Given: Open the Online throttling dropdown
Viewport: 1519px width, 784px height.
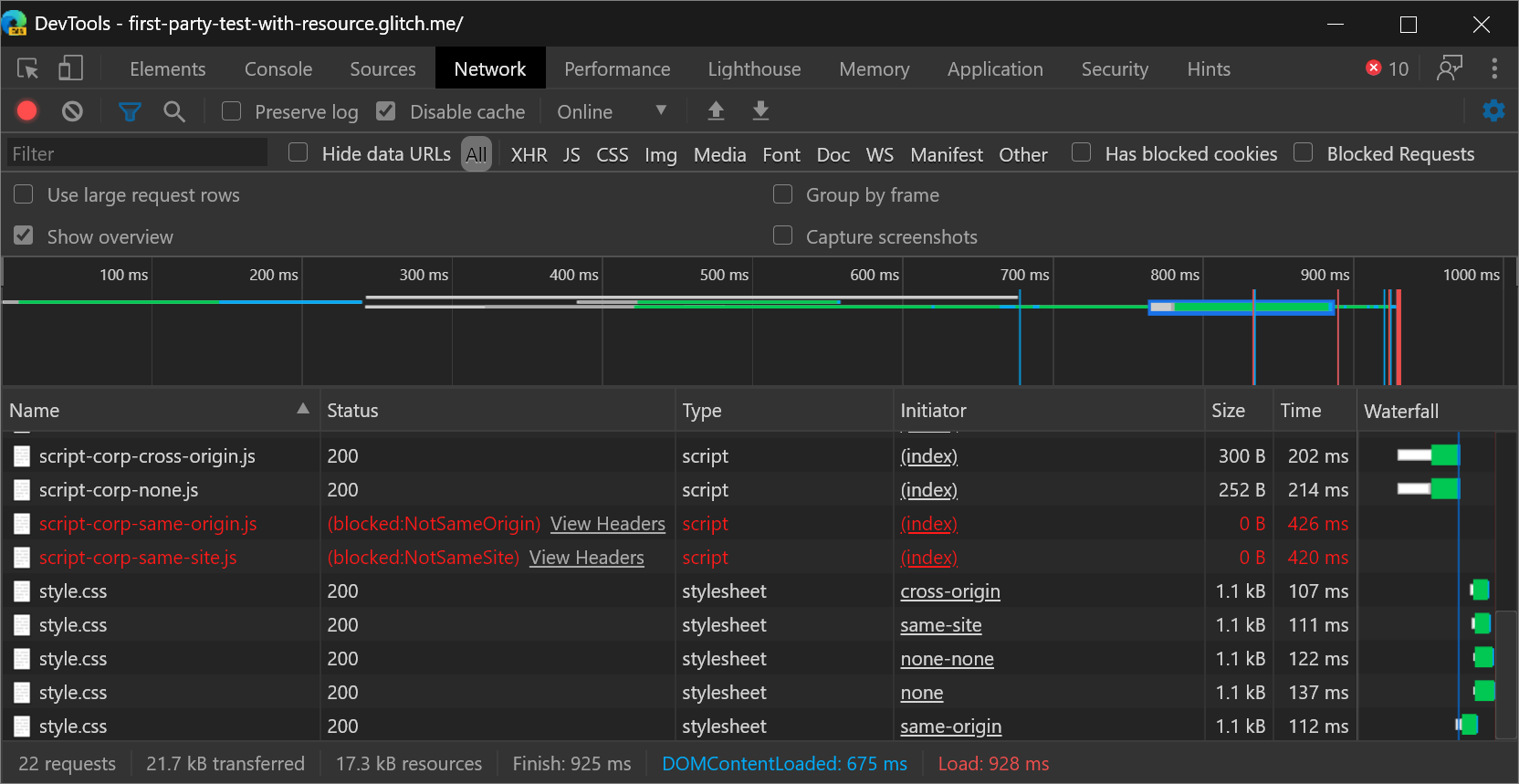Looking at the screenshot, I should tap(612, 111).
